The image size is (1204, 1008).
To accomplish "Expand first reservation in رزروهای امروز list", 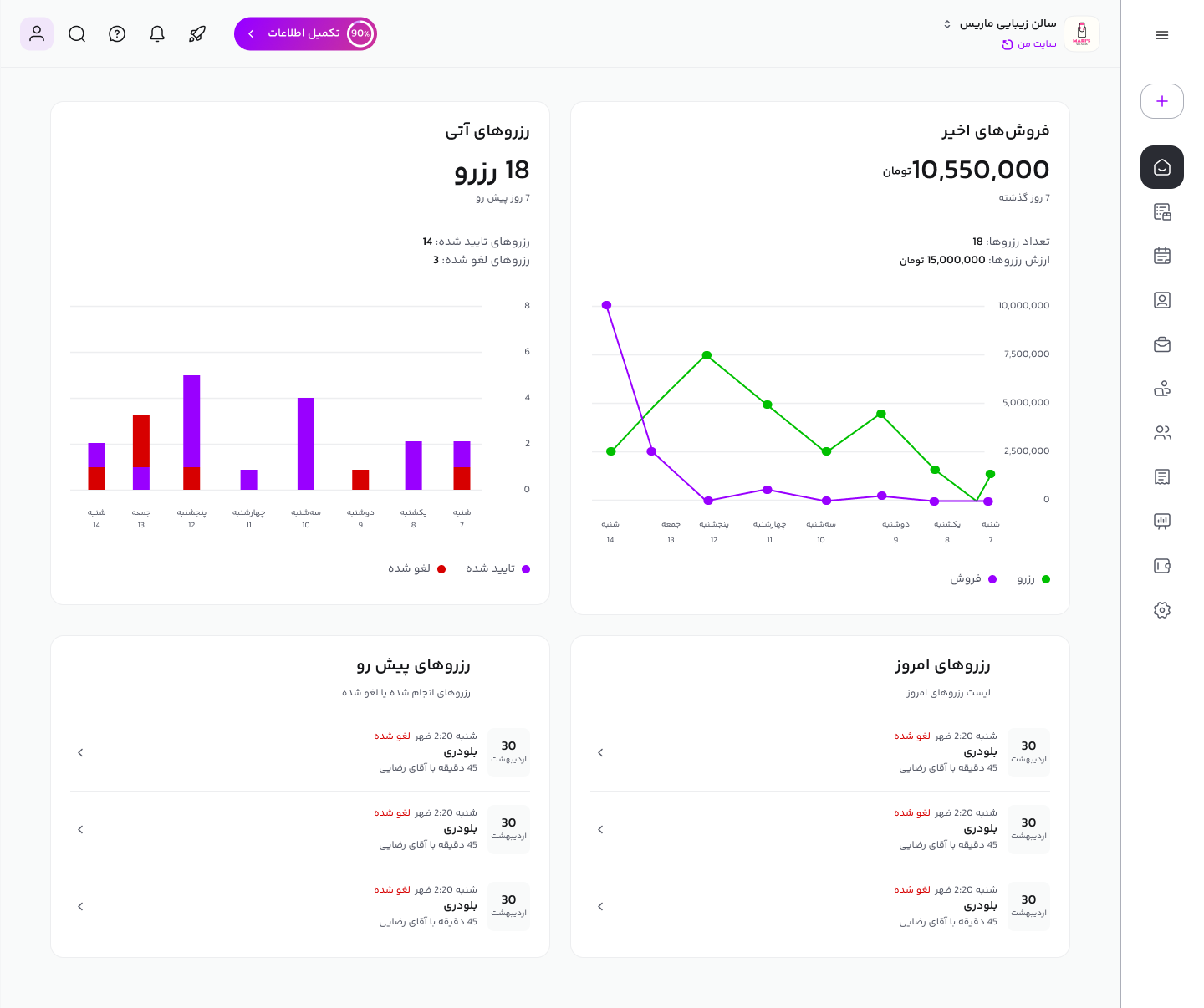I will coord(600,753).
